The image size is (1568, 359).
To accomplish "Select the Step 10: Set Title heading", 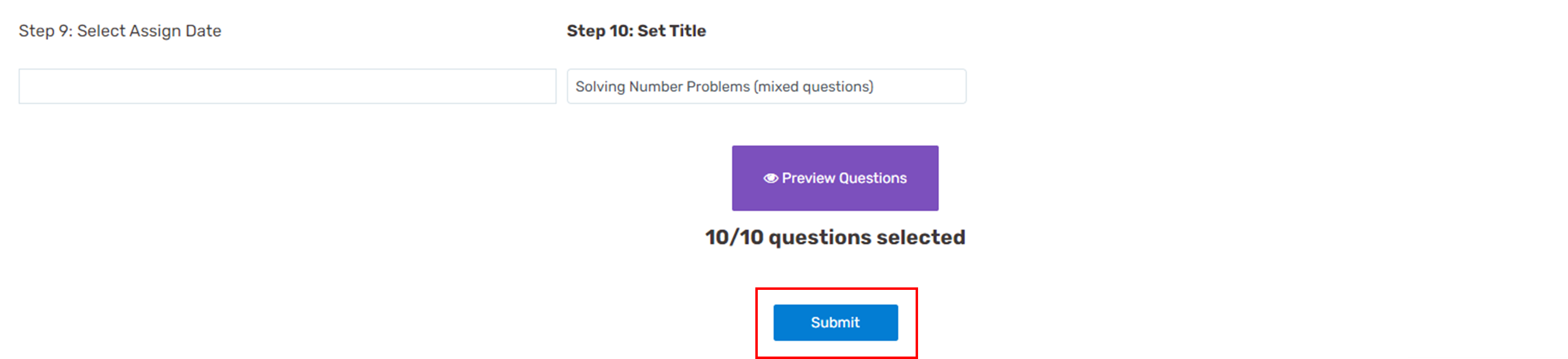I will [x=636, y=31].
